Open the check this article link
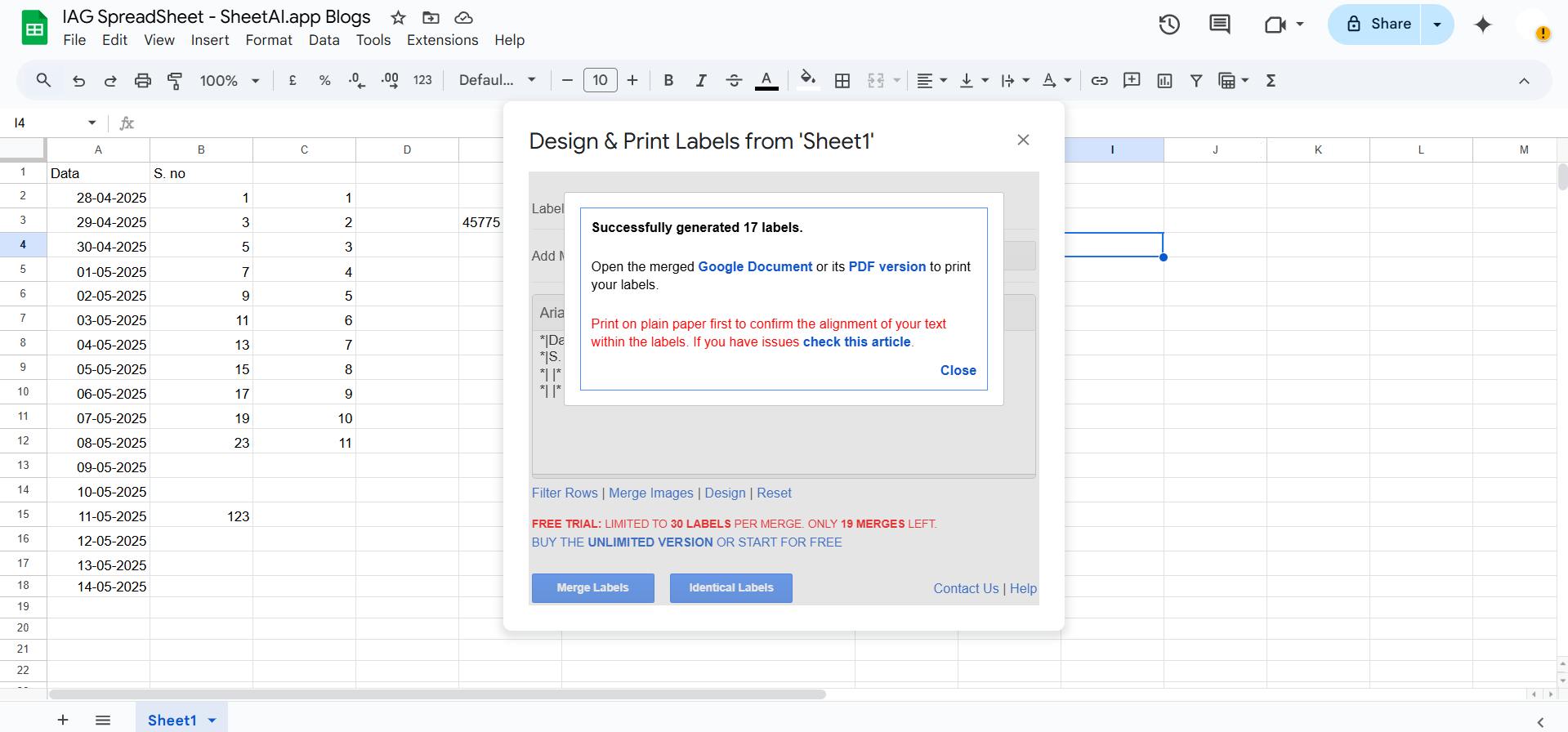 pyautogui.click(x=856, y=341)
